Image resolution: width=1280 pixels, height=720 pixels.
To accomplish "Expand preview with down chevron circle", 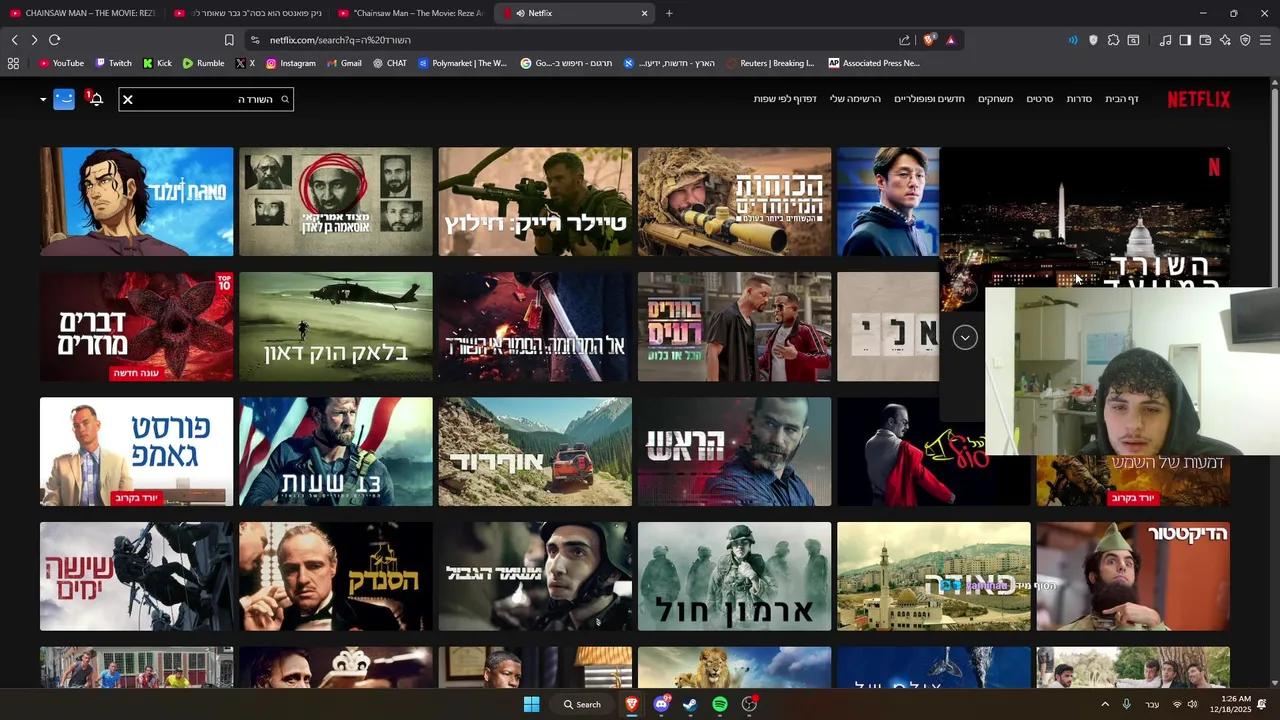I will tap(965, 337).
